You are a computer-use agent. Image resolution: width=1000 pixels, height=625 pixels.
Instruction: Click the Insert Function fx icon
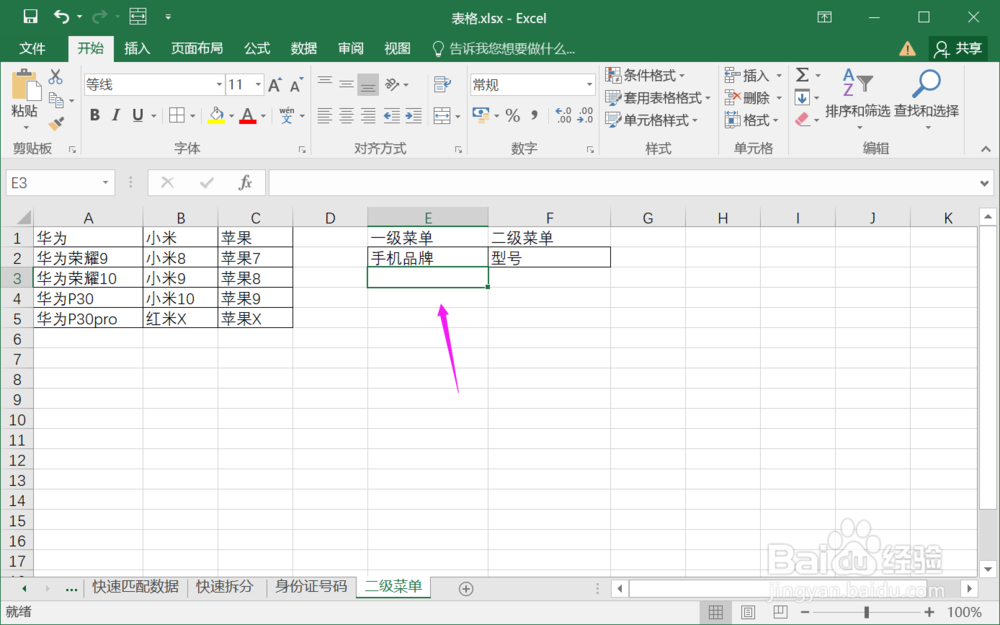tap(245, 183)
